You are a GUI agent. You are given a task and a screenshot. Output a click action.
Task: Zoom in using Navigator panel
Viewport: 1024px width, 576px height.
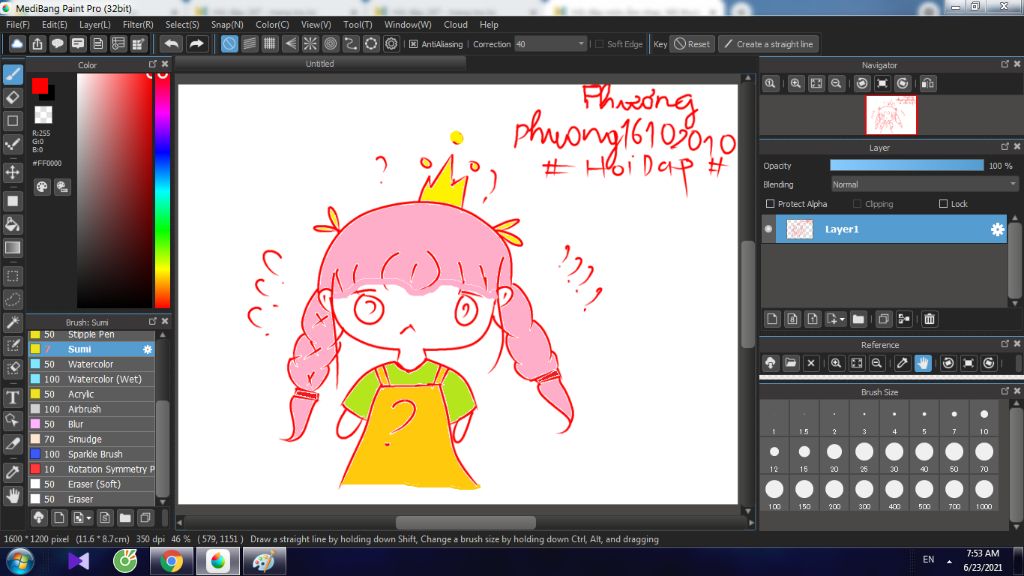(x=795, y=84)
